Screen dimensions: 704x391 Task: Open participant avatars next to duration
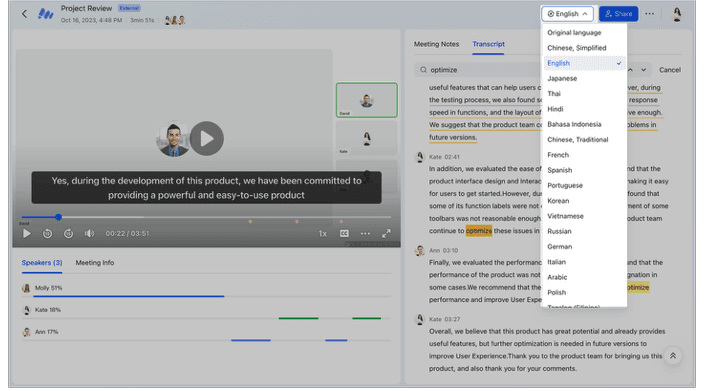(175, 20)
